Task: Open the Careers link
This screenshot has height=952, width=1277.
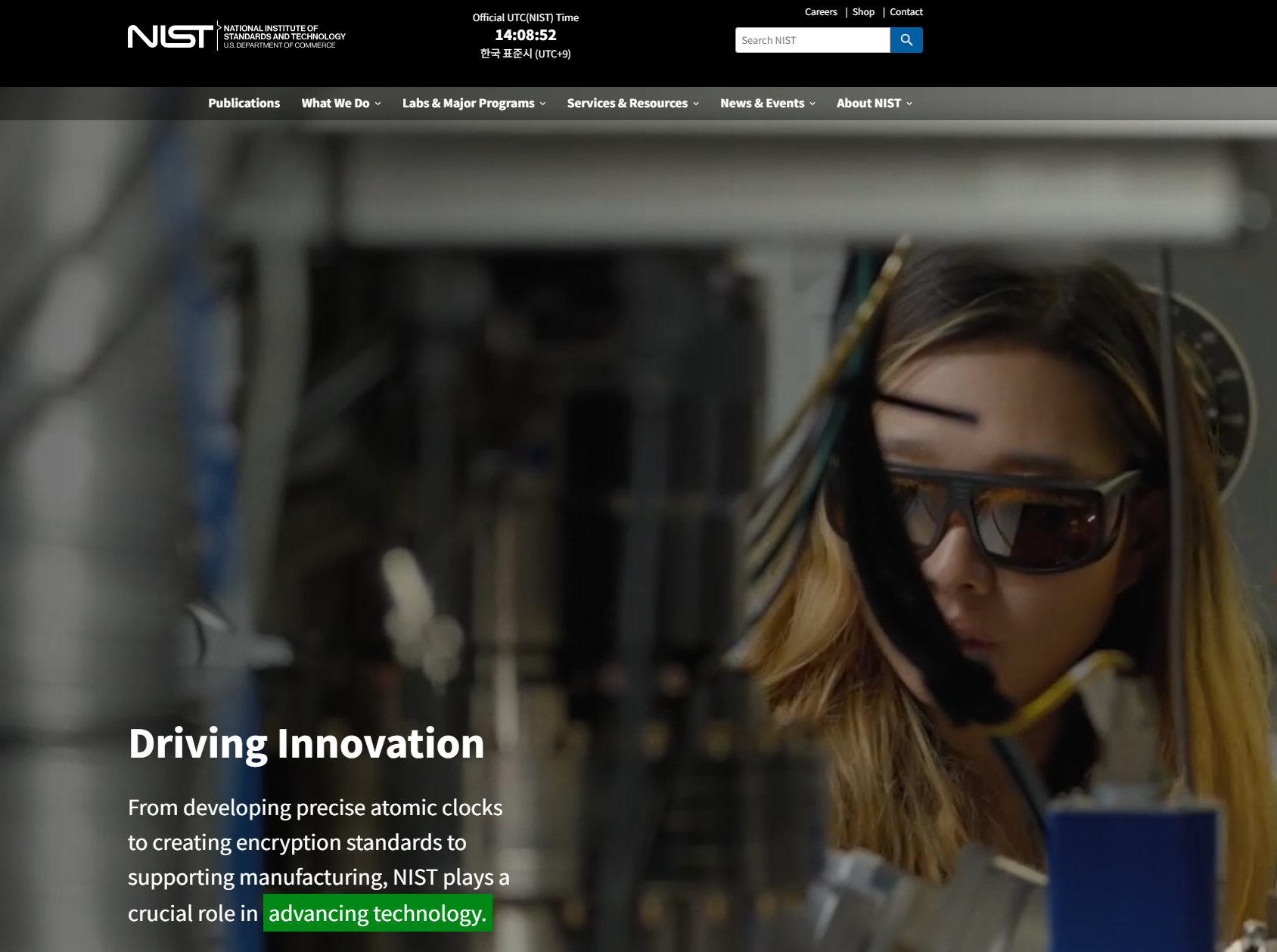Action: tap(821, 12)
